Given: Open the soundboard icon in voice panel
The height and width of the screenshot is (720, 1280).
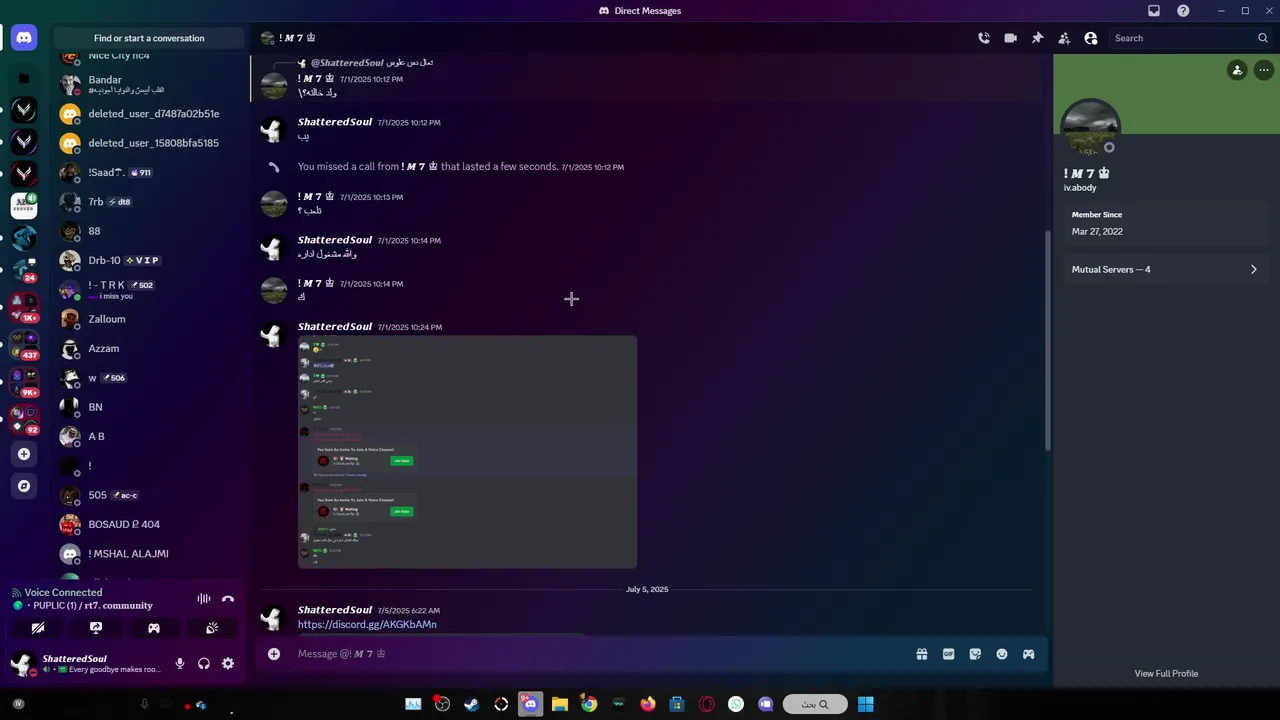Looking at the screenshot, I should click(212, 628).
